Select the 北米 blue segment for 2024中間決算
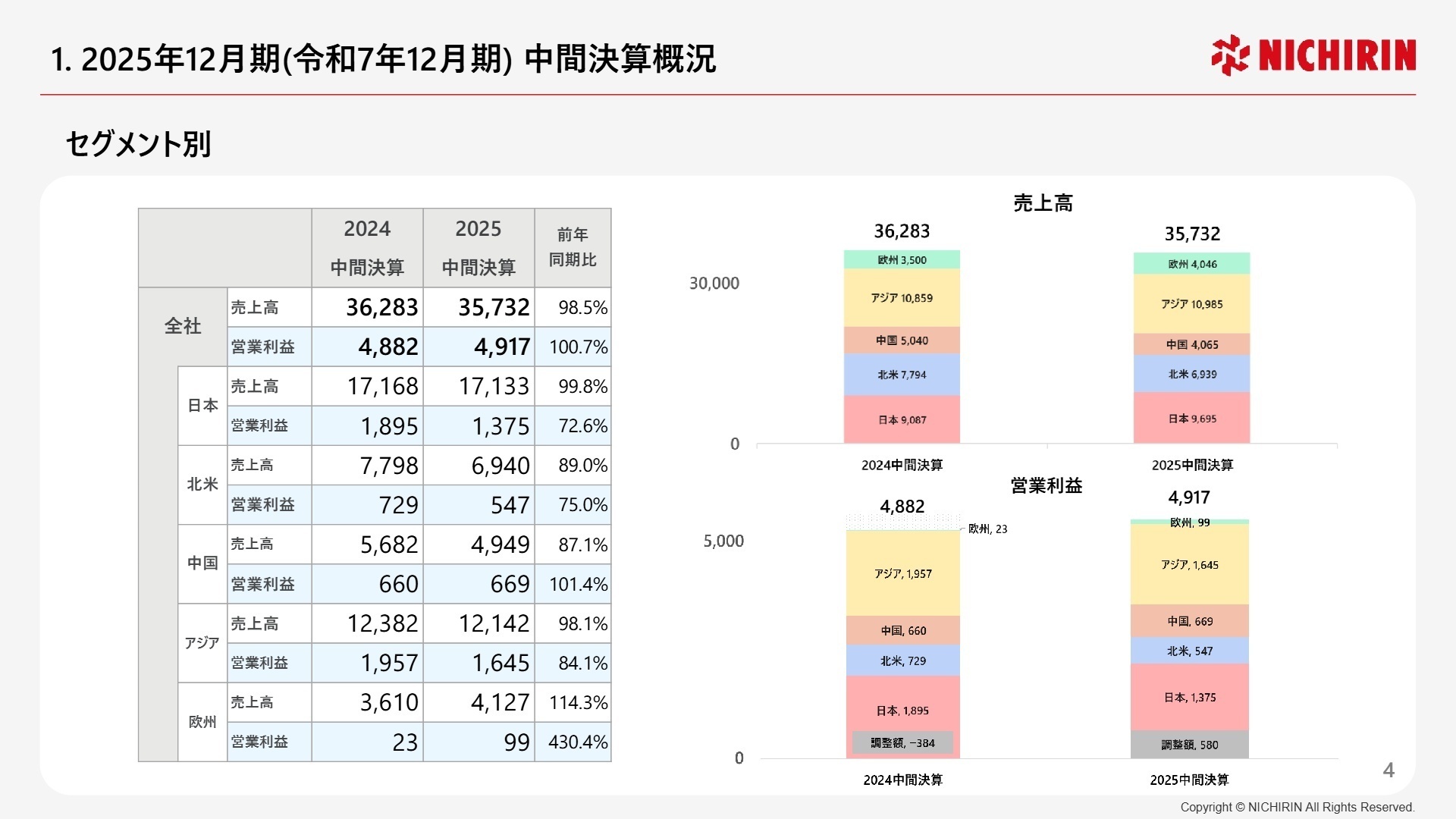Image resolution: width=1456 pixels, height=819 pixels. click(901, 374)
